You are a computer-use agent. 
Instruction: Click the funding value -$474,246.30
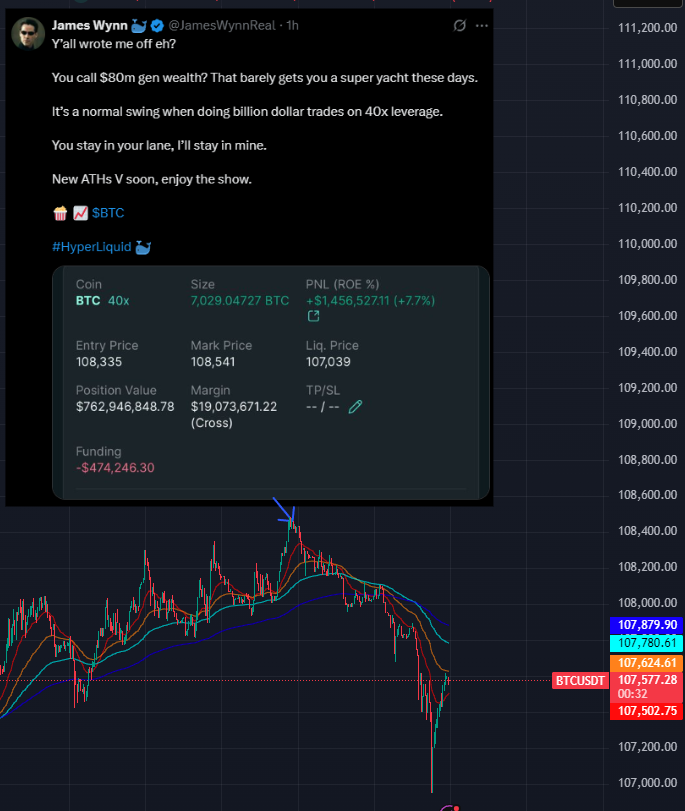(115, 468)
